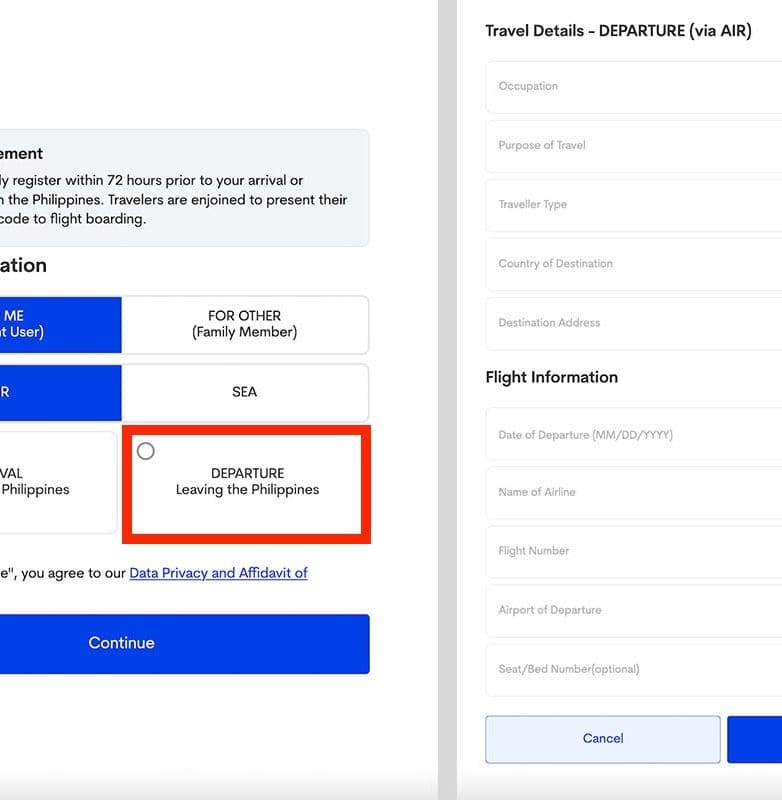Open the Occupation field
The height and width of the screenshot is (800, 782).
coord(633,87)
